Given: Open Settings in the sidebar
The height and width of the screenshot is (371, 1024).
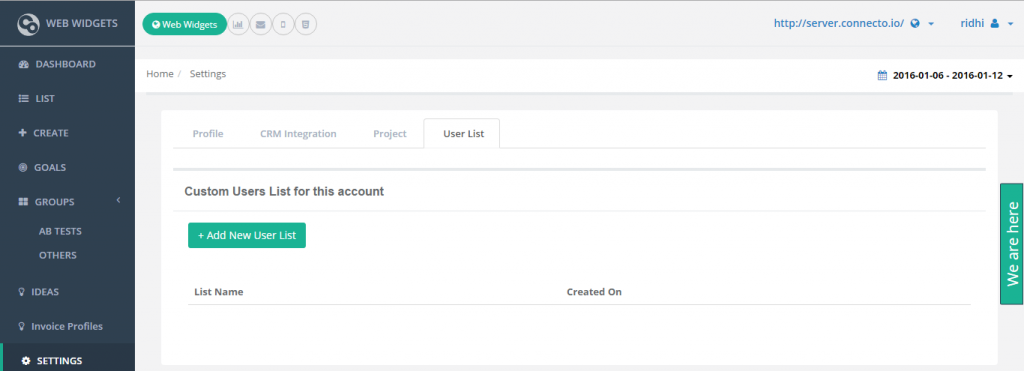Looking at the screenshot, I should (x=67, y=360).
